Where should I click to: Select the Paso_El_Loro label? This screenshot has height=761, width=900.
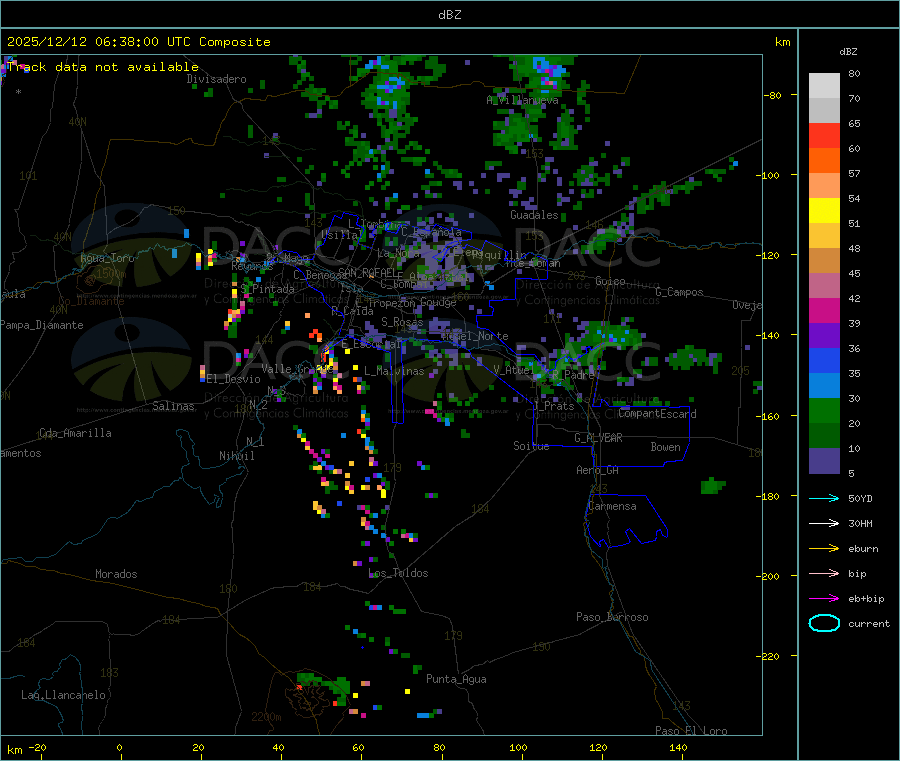click(692, 731)
